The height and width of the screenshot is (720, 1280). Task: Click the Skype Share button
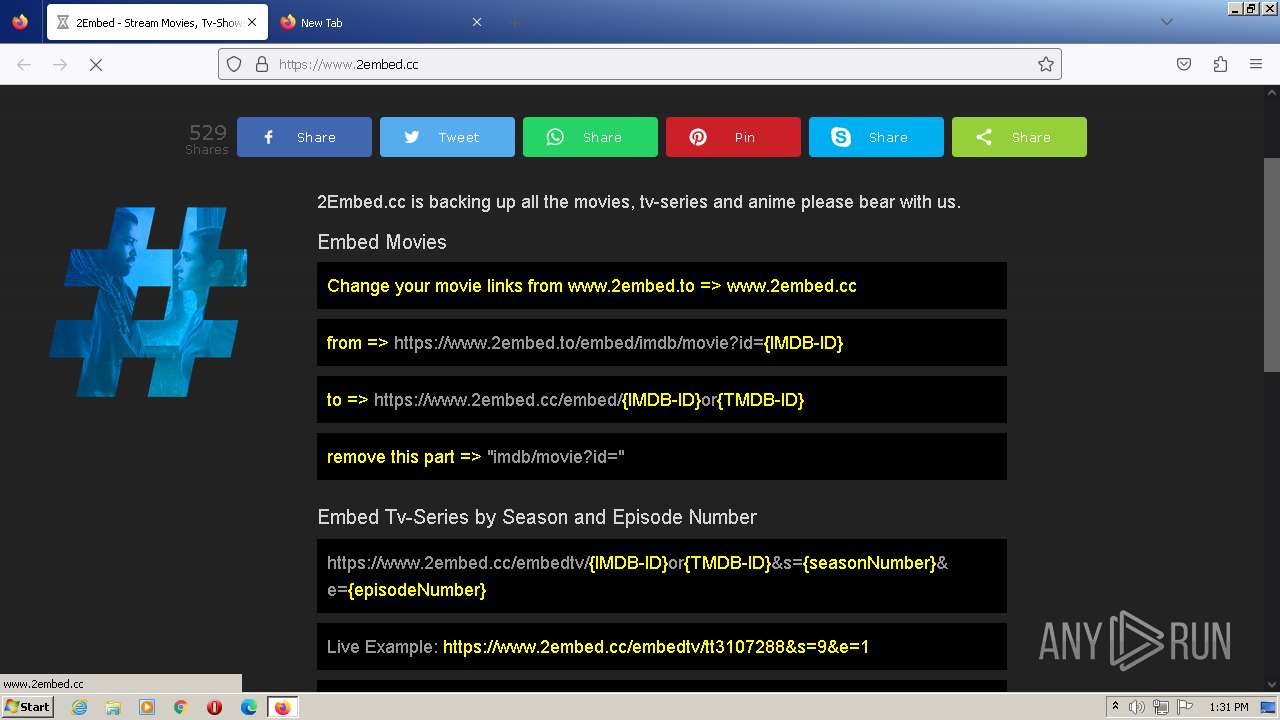(876, 137)
